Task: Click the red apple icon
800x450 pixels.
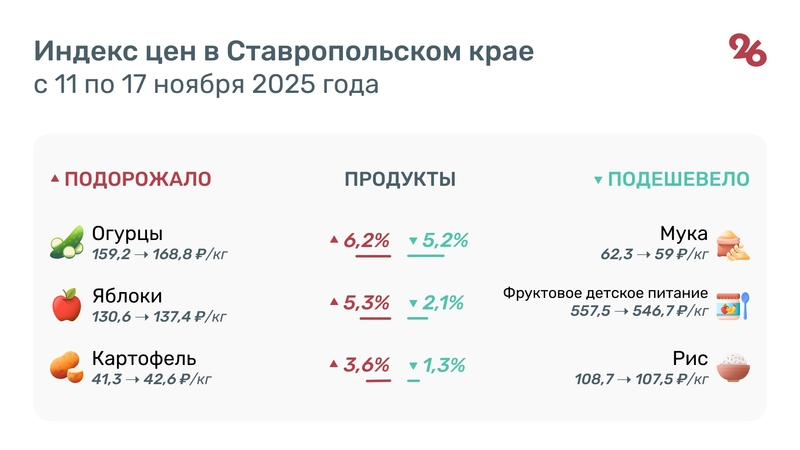Action: [66, 305]
